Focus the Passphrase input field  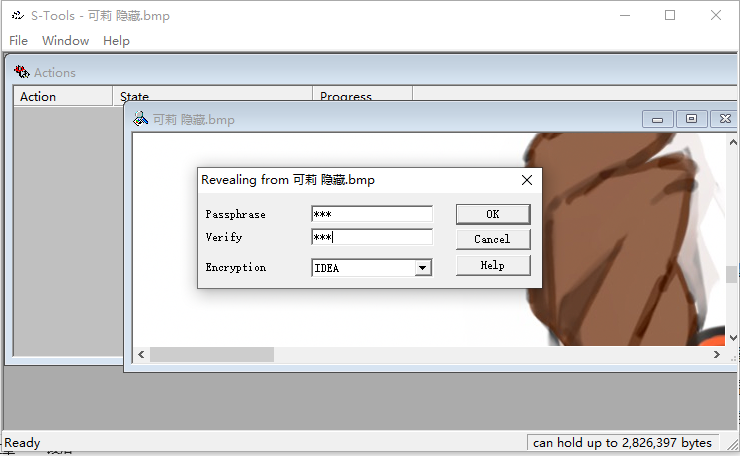click(372, 214)
